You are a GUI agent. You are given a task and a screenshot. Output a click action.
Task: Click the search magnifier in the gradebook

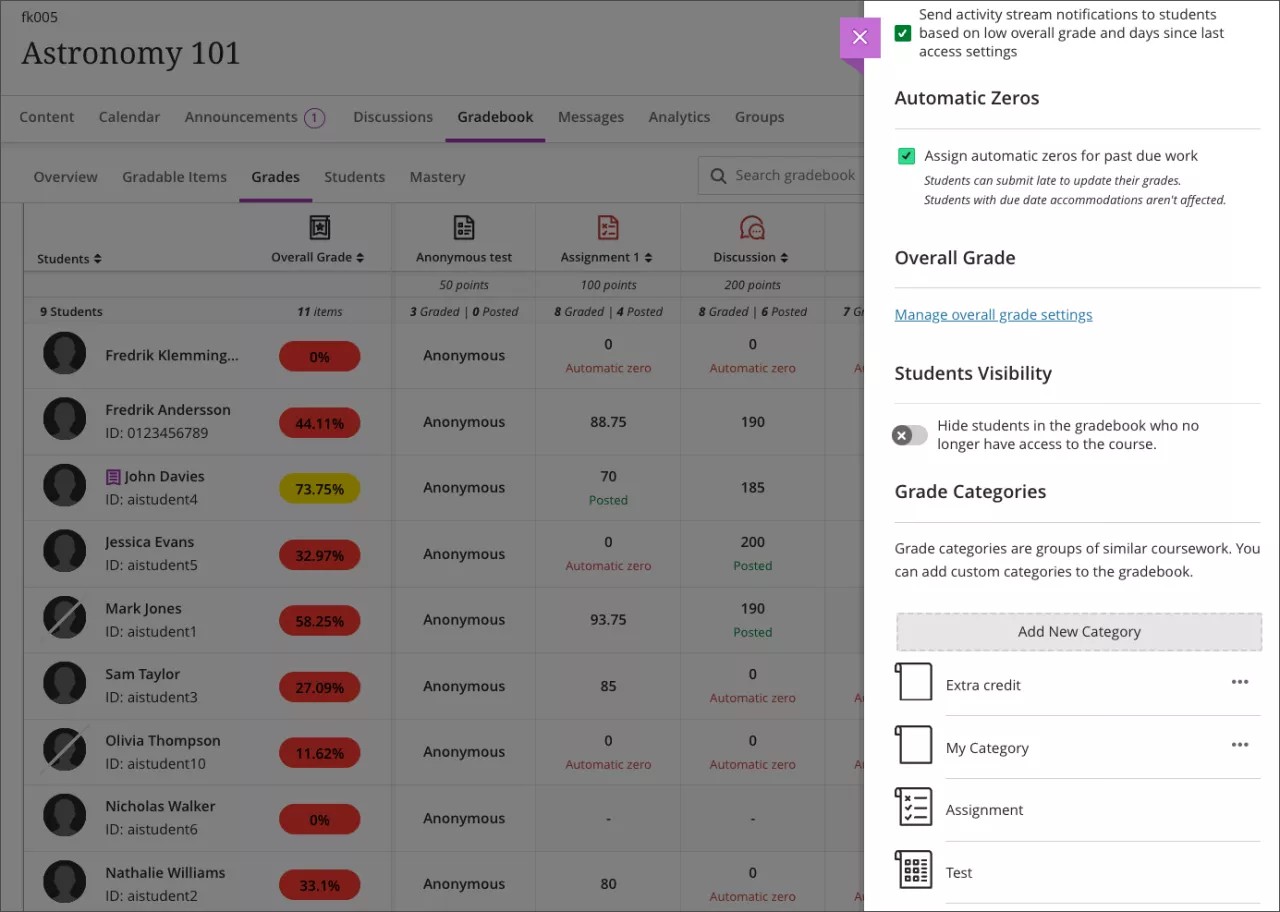coord(717,175)
